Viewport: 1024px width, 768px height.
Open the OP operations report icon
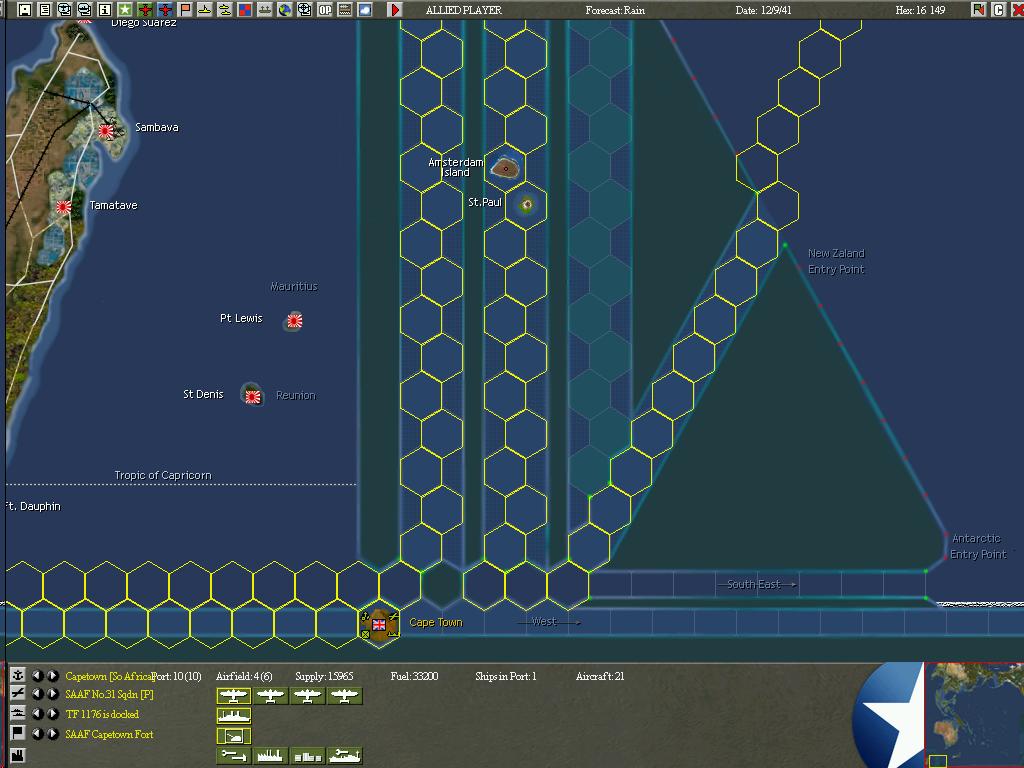click(x=325, y=10)
